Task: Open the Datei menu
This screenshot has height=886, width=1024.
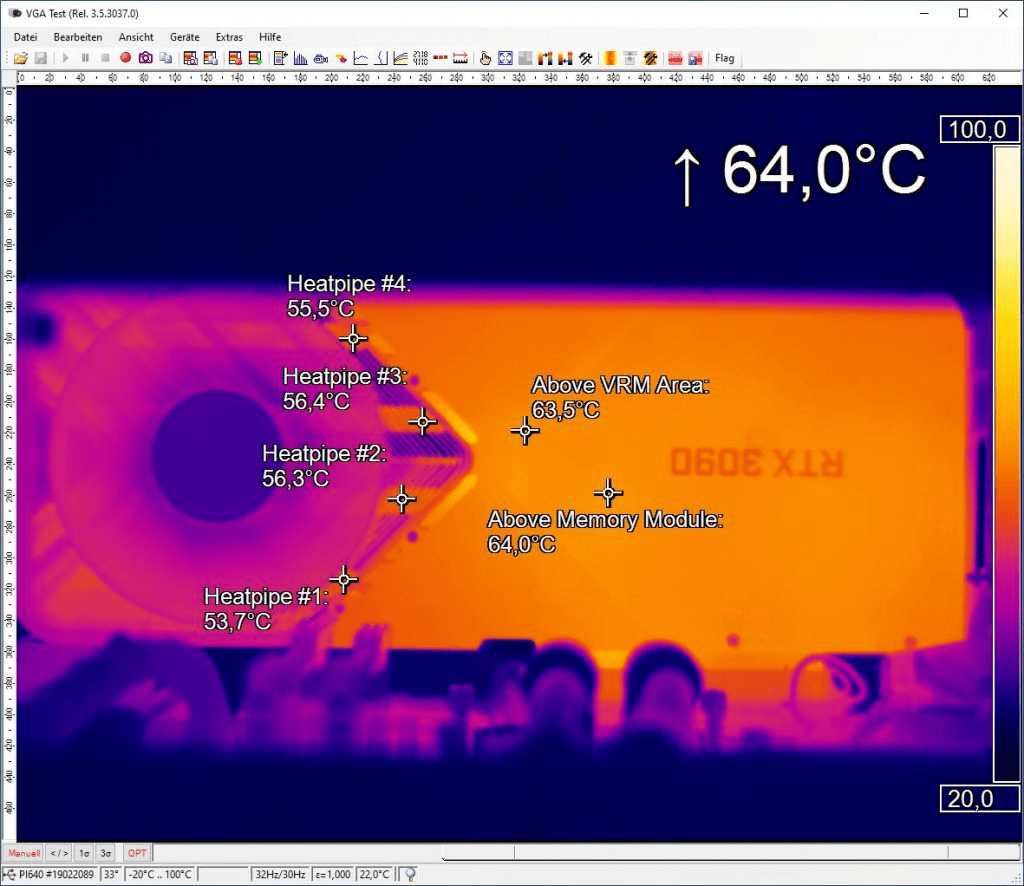Action: (x=25, y=37)
